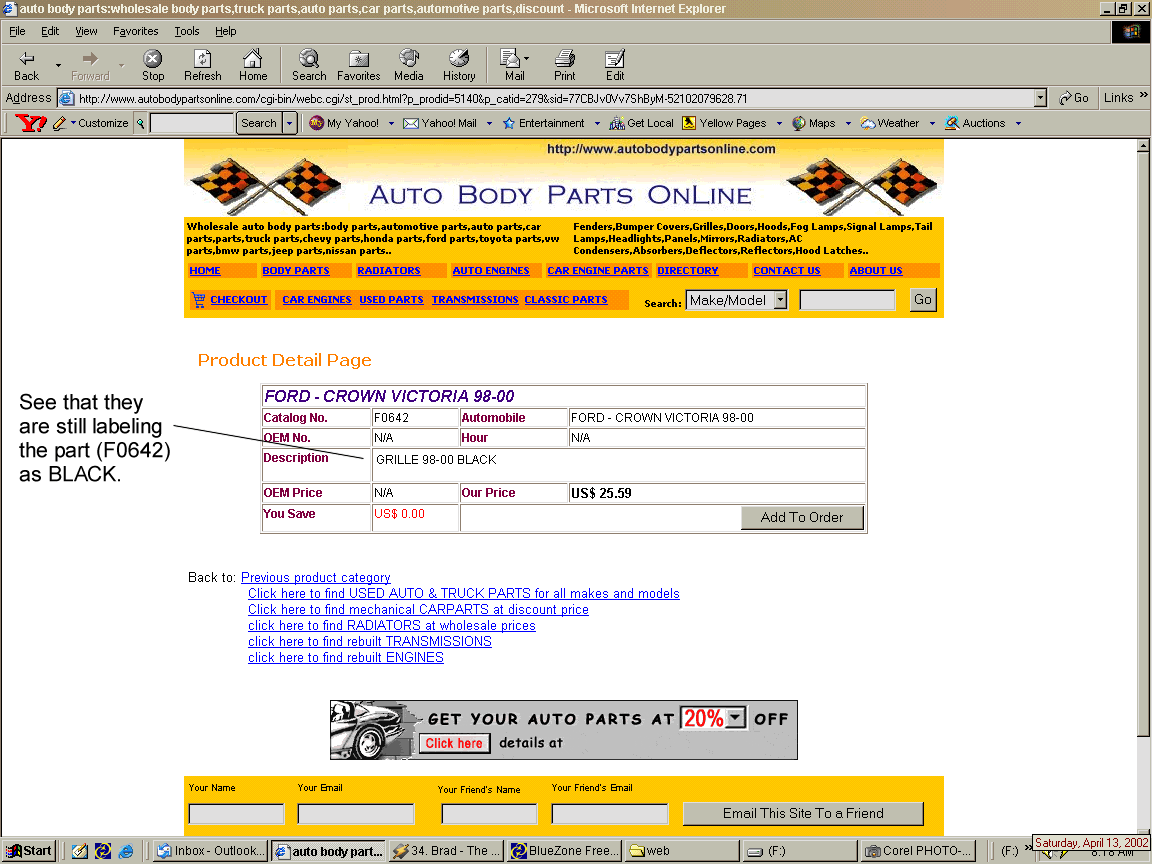Image resolution: width=1152 pixels, height=864 pixels.
Task: Click the Mail toolbar icon
Action: 511,65
